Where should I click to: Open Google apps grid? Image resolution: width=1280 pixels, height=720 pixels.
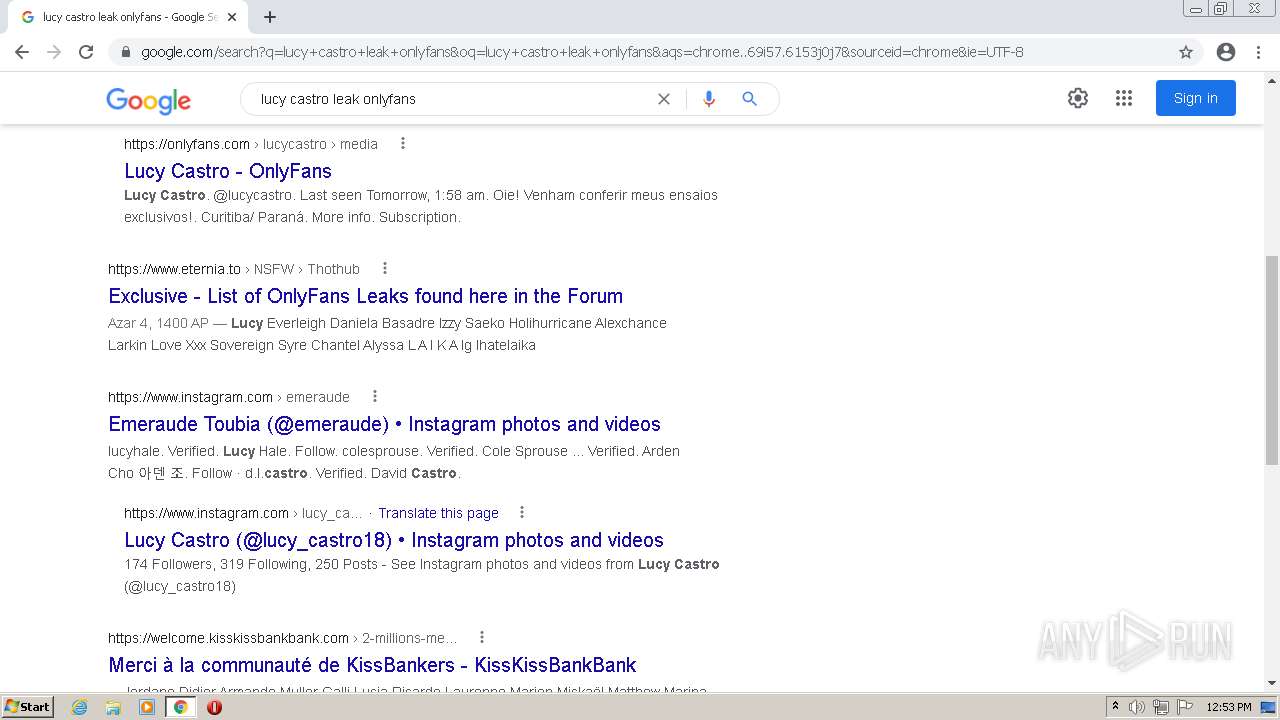click(1124, 98)
